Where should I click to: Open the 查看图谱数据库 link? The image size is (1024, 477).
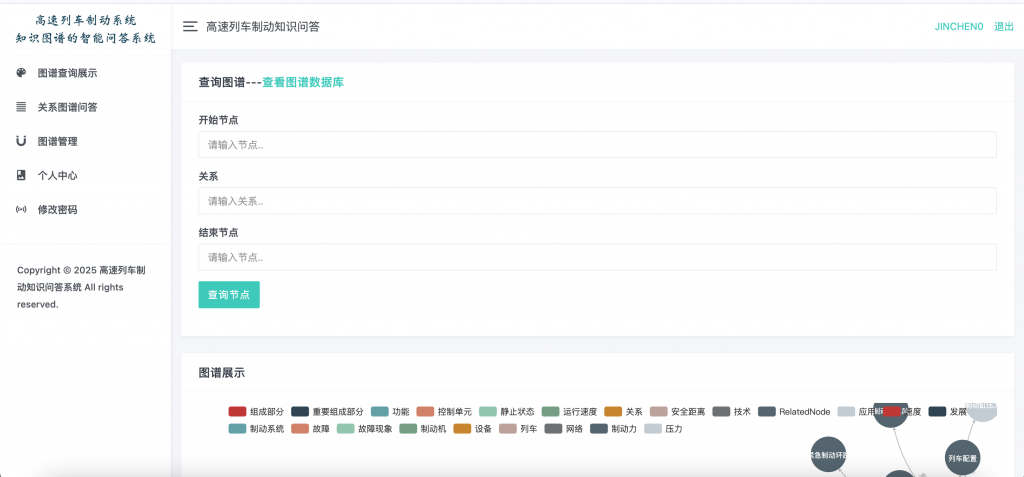tap(303, 82)
